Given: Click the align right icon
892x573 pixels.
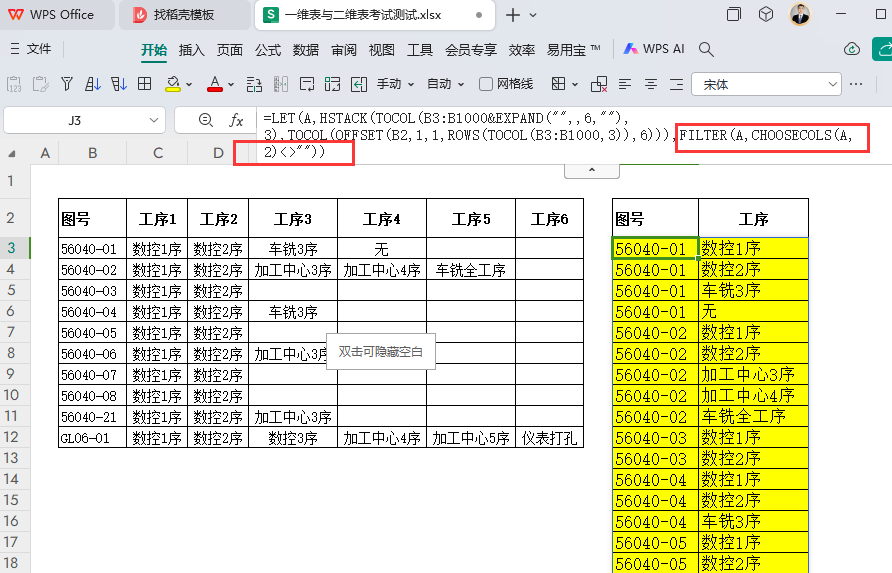Looking at the screenshot, I should click(x=676, y=84).
